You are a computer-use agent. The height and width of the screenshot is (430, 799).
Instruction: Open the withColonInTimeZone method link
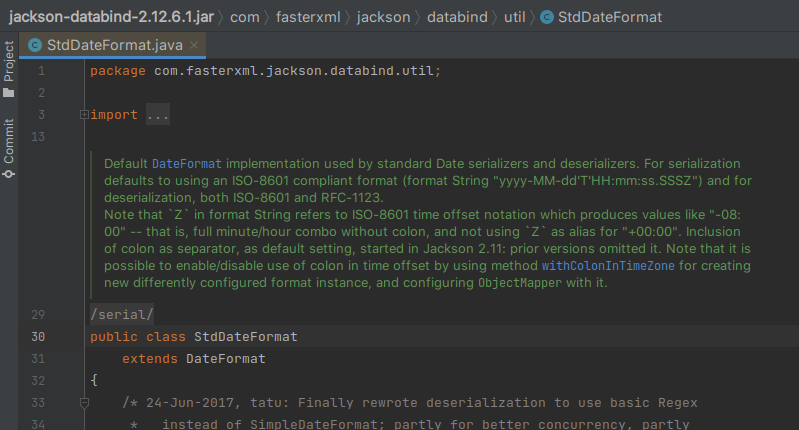click(608, 265)
